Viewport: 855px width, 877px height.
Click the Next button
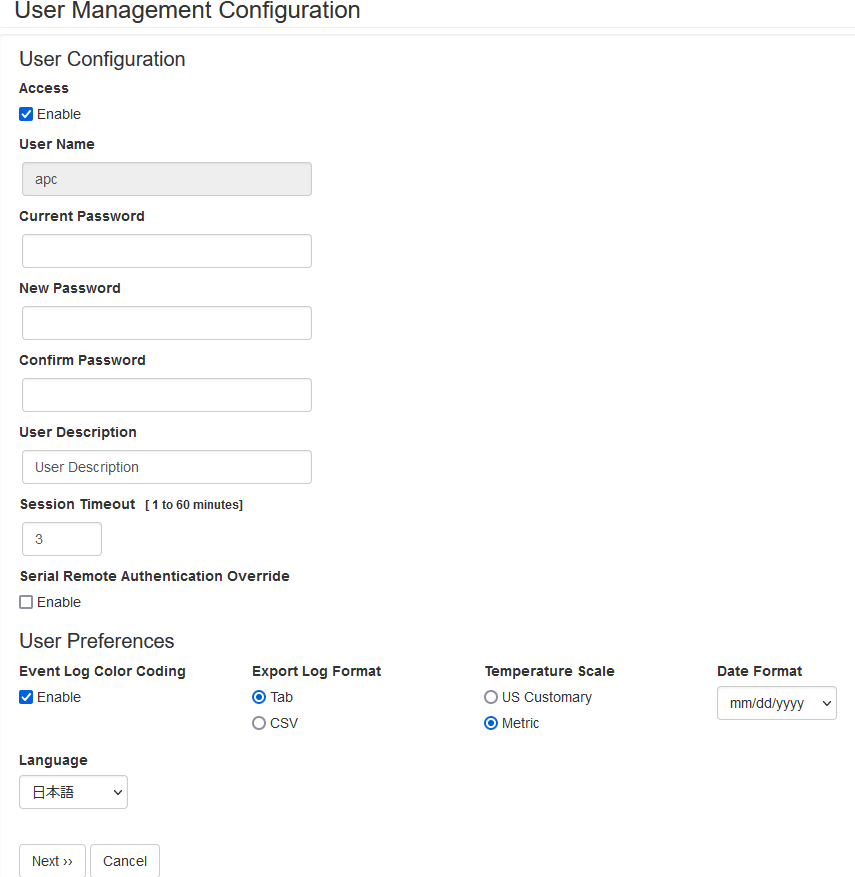pos(53,861)
